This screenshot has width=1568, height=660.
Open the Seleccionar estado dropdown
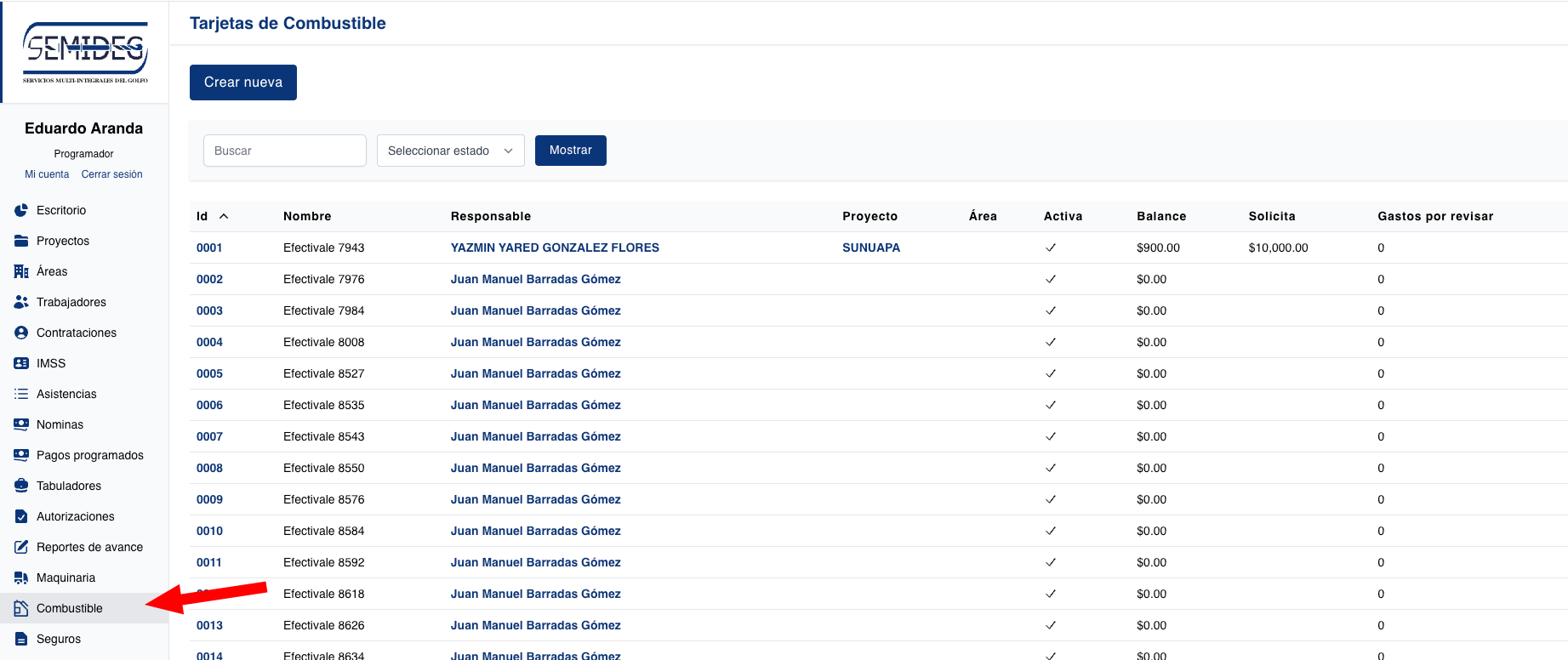point(450,151)
